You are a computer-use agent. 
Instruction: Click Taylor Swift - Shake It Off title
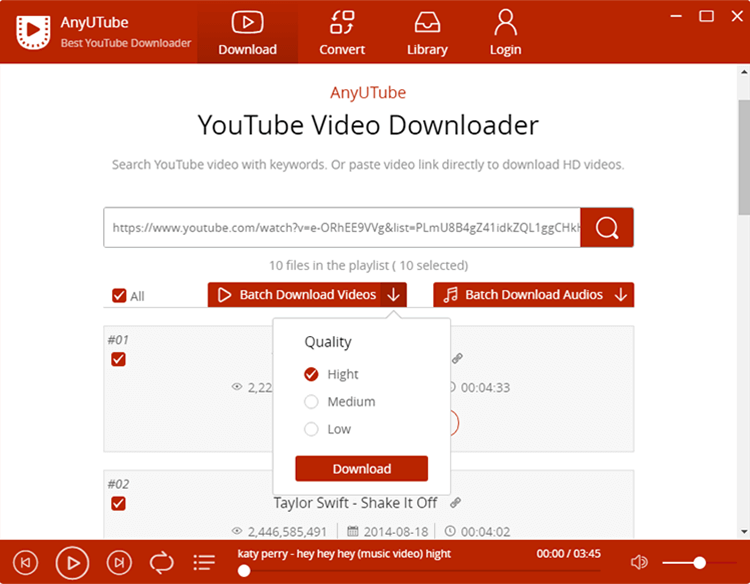(355, 503)
